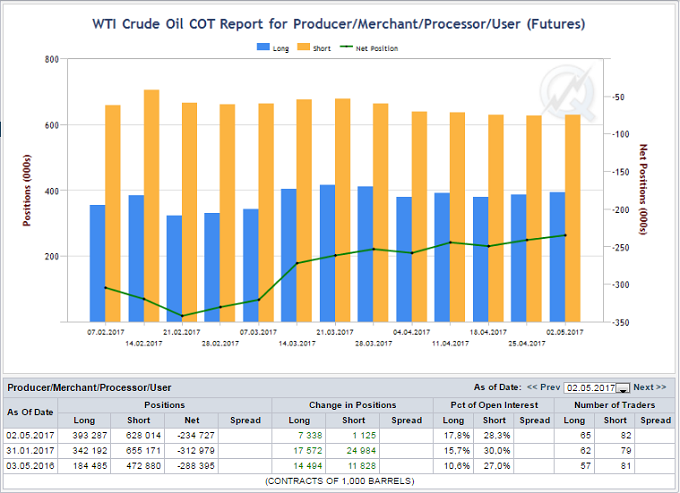Go to the next report via Next >>

(650, 387)
